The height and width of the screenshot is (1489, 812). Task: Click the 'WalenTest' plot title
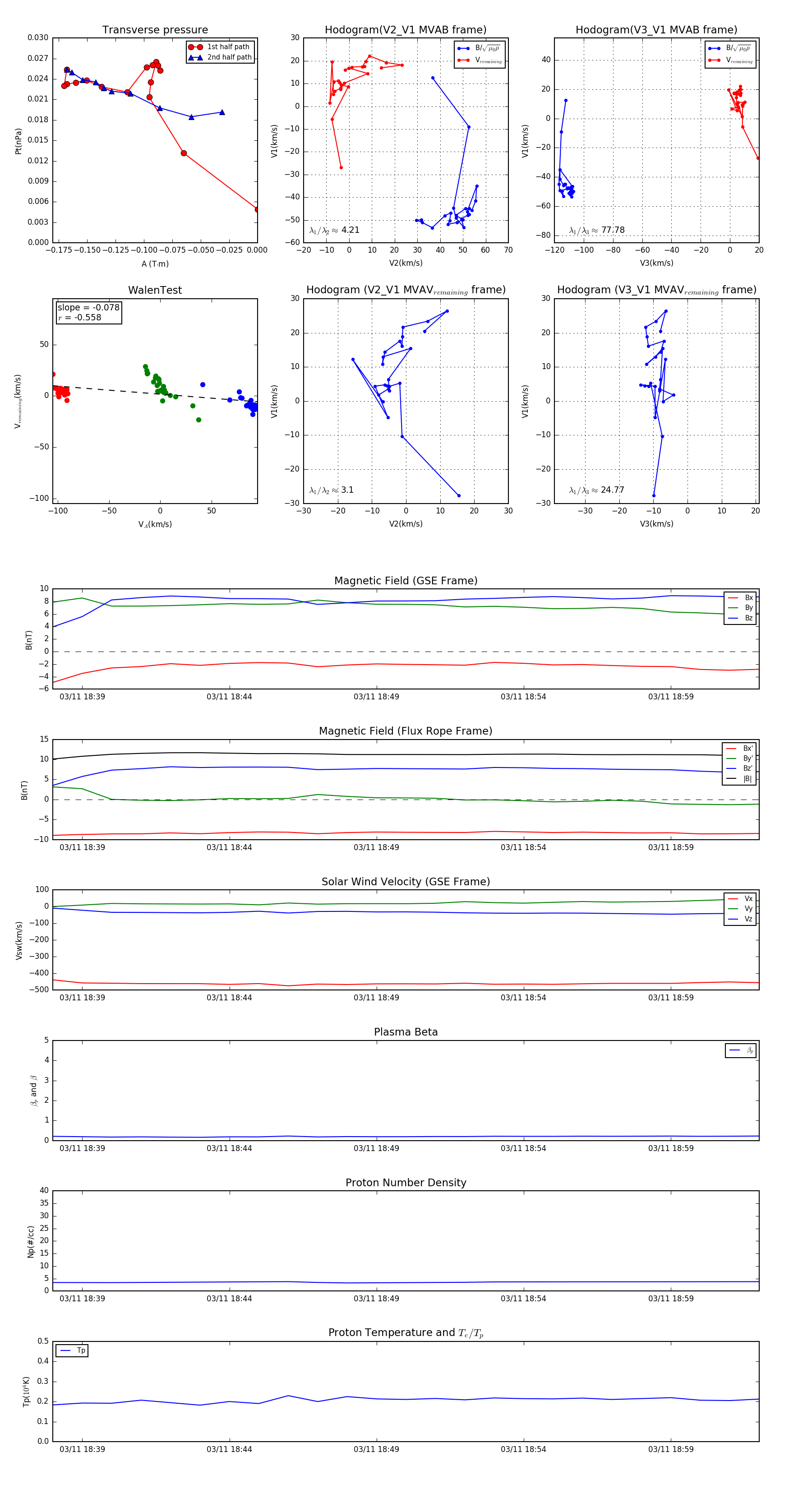pyautogui.click(x=155, y=290)
